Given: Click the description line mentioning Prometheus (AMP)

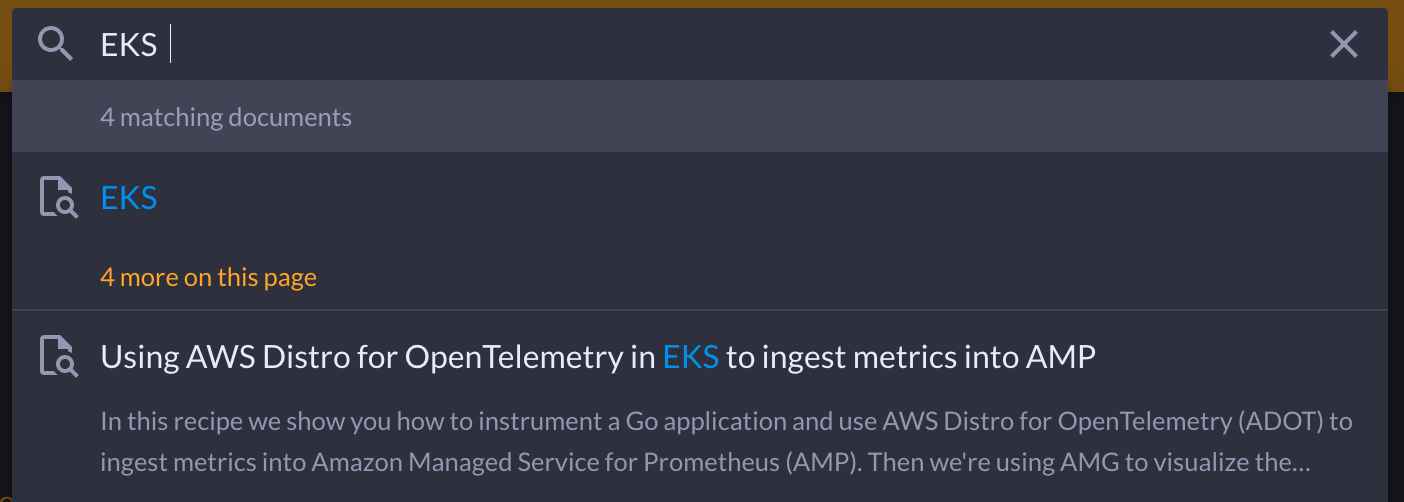Looking at the screenshot, I should (x=705, y=463).
